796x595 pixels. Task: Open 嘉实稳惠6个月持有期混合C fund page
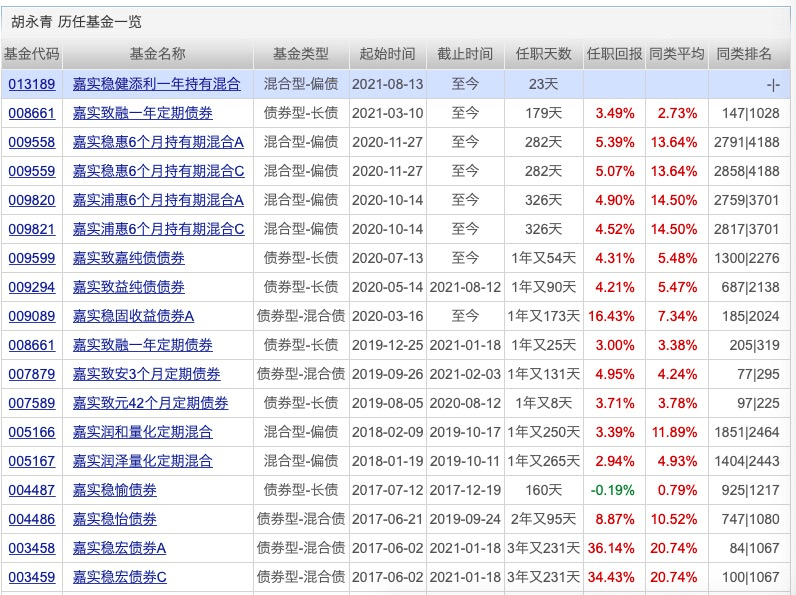point(158,171)
